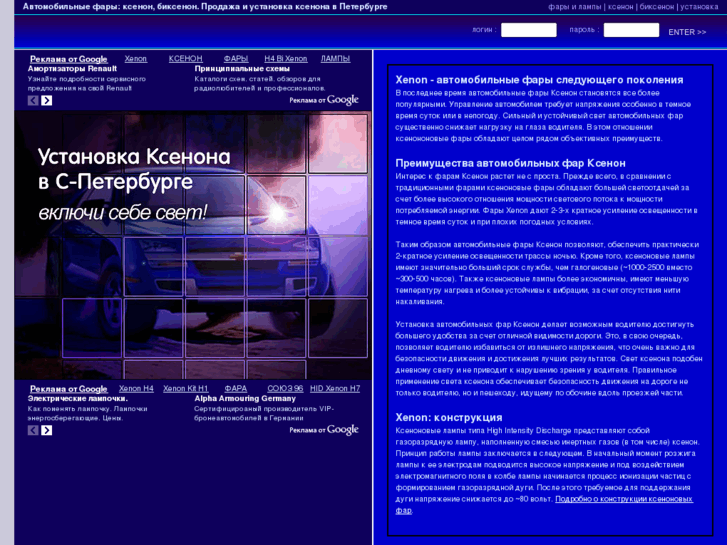
Task: Open the 'СОЮЗ 96' ad link
Action: (x=285, y=389)
